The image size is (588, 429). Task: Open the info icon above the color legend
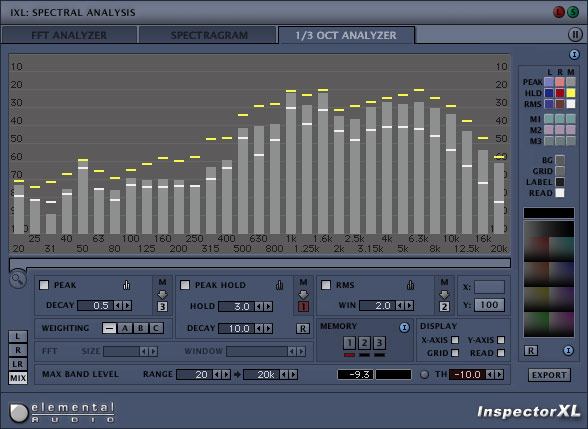(574, 55)
